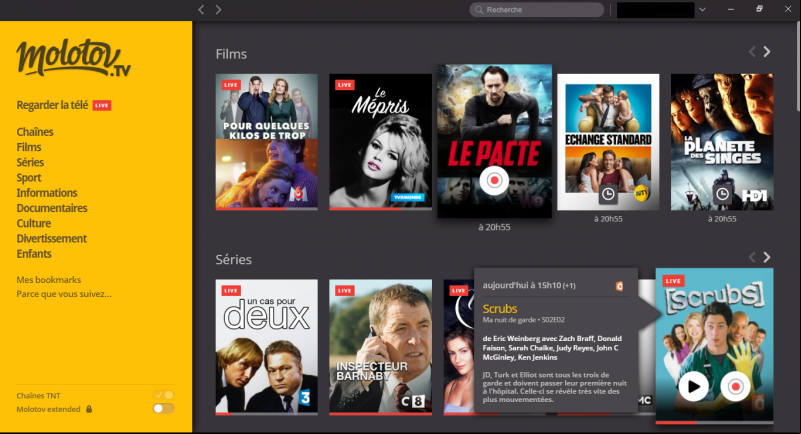
Task: Toggle the Molotov extended switch
Action: [164, 408]
